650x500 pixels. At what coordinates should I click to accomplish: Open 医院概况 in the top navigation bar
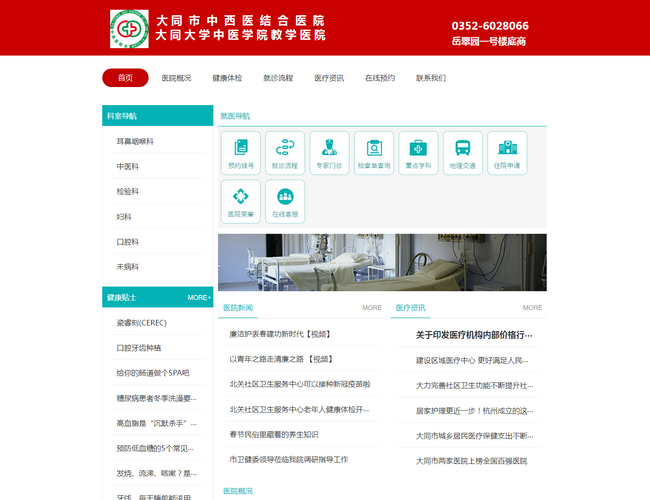176,78
